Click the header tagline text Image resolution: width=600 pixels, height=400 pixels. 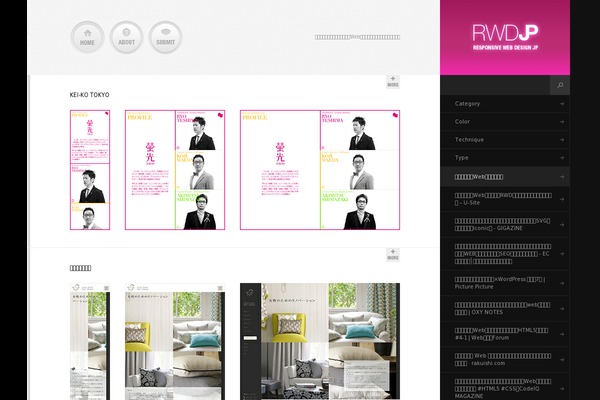pyautogui.click(x=357, y=37)
